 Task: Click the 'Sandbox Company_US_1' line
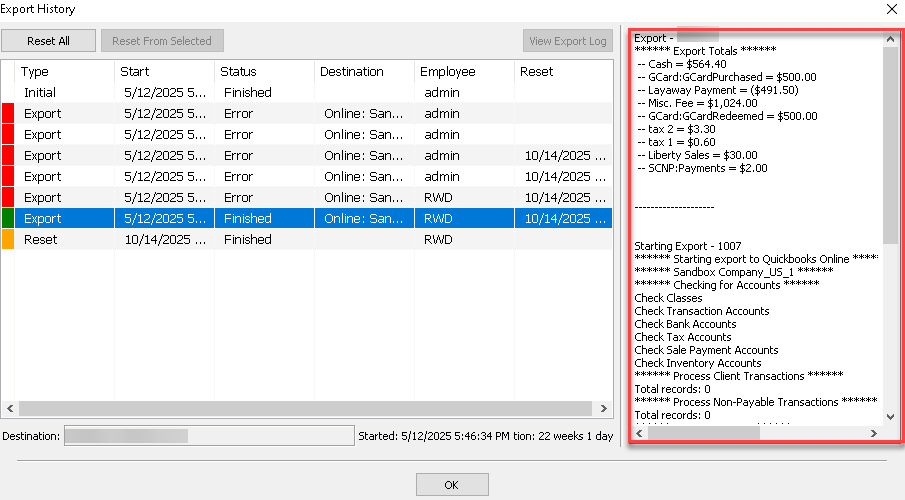tap(734, 272)
